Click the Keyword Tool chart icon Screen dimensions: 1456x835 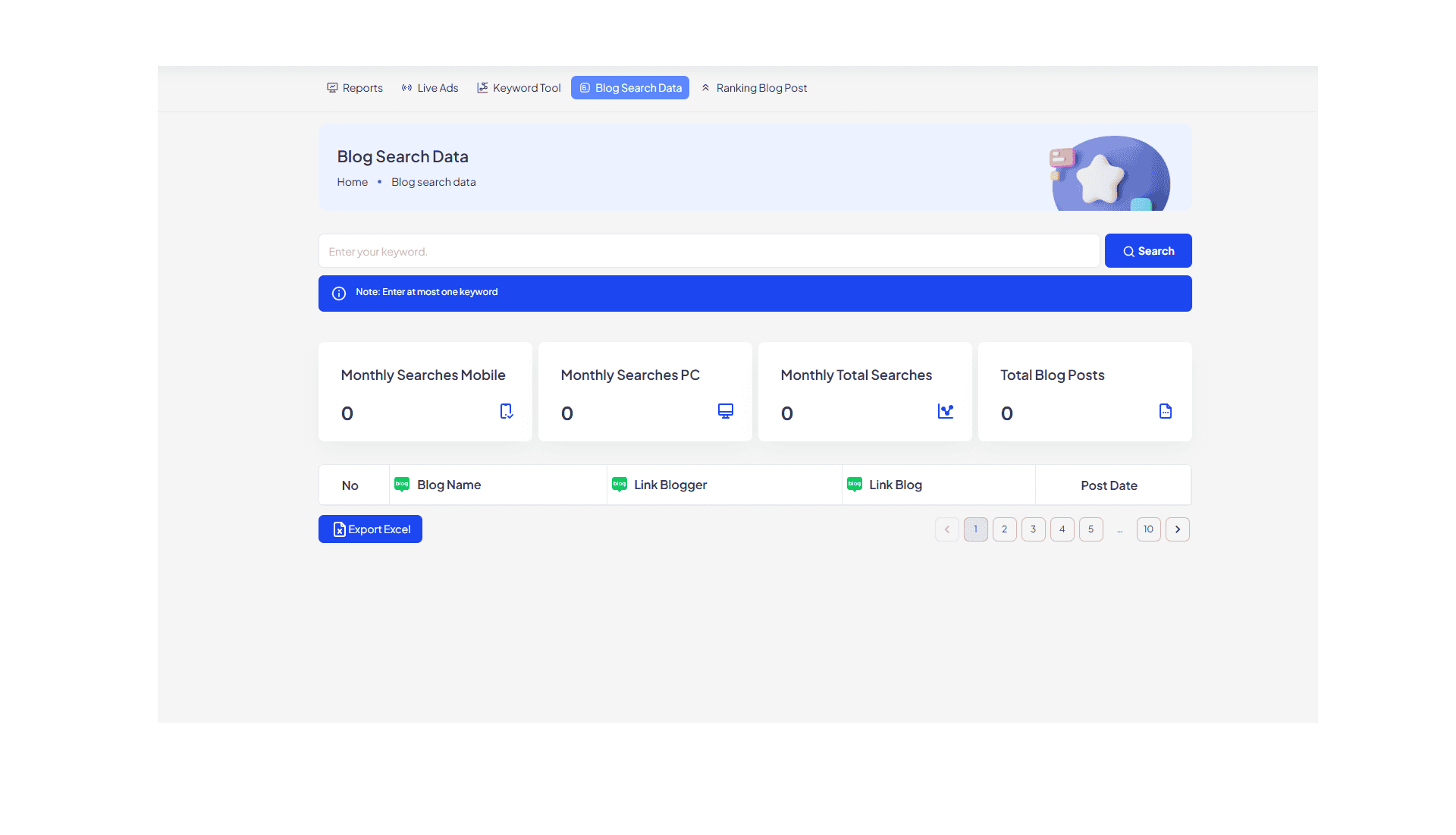[482, 88]
